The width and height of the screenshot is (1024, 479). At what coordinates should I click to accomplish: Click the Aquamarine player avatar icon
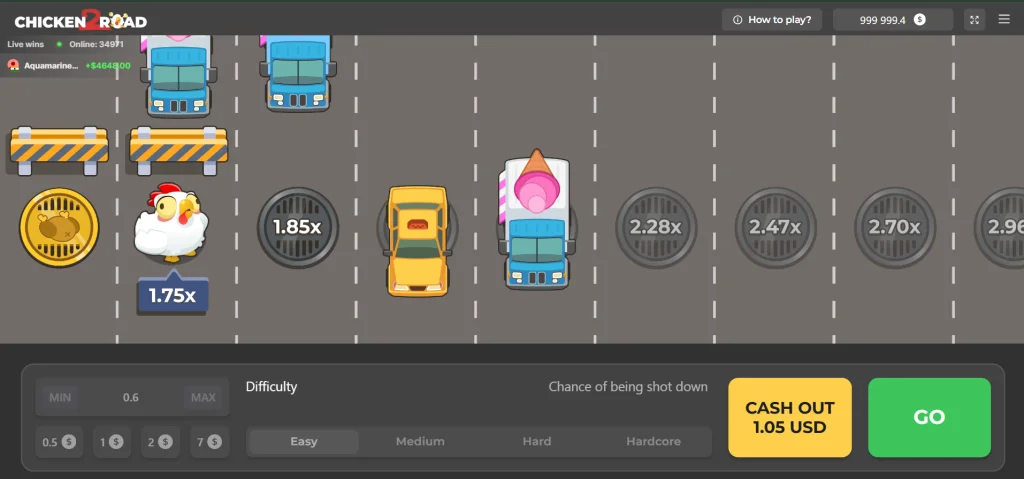click(13, 65)
